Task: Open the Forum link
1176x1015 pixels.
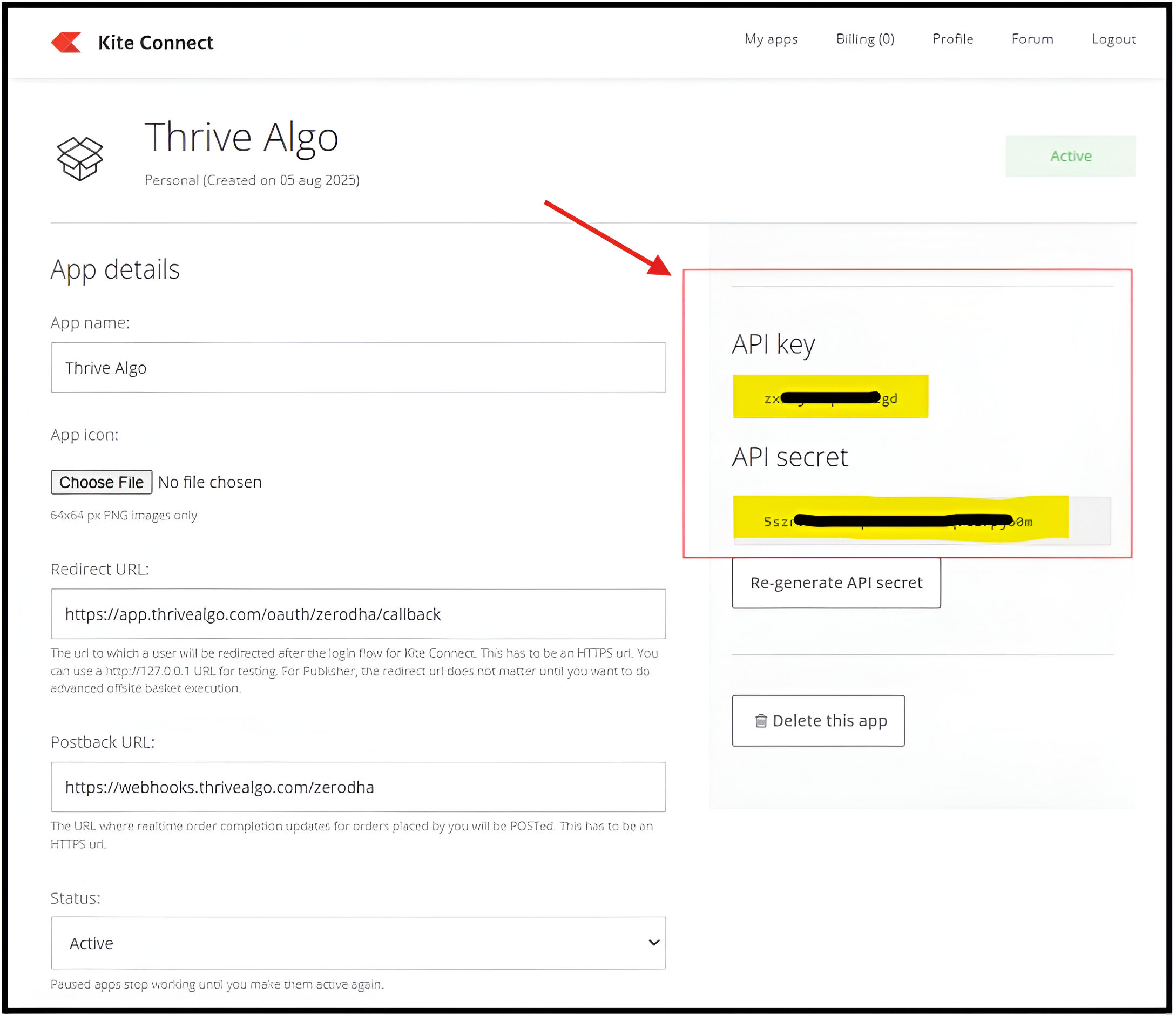Action: (x=1032, y=39)
